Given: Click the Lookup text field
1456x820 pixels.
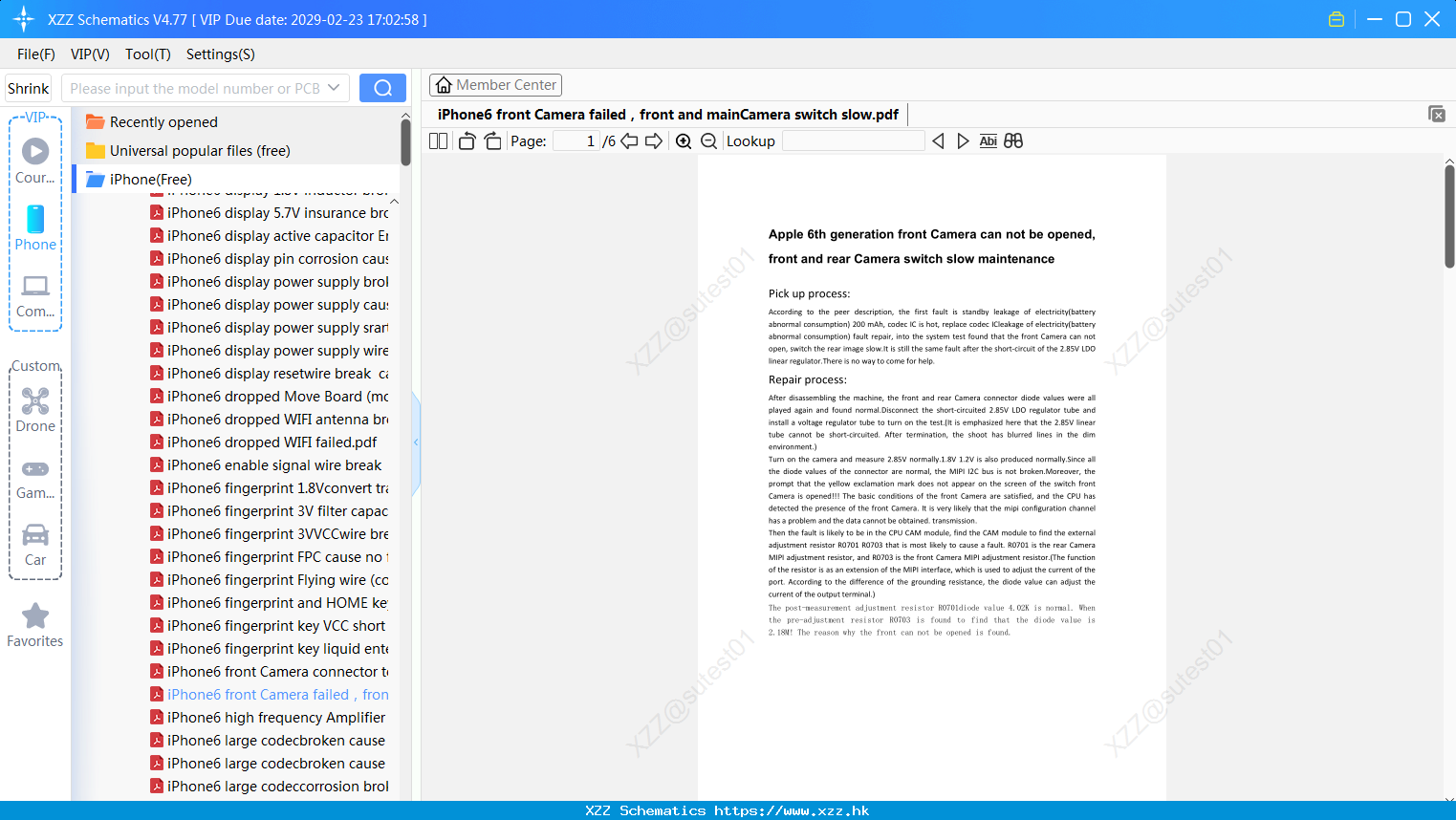Looking at the screenshot, I should point(853,141).
